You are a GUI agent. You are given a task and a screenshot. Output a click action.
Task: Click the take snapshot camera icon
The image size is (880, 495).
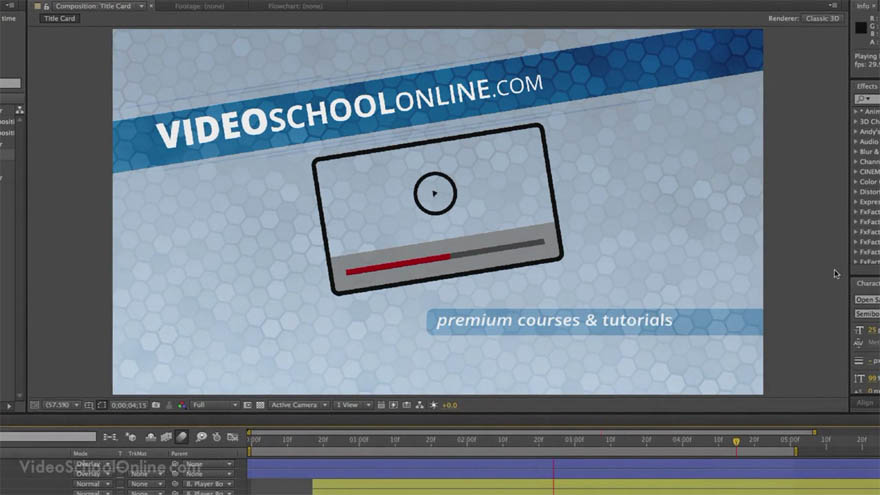pyautogui.click(x=156, y=405)
